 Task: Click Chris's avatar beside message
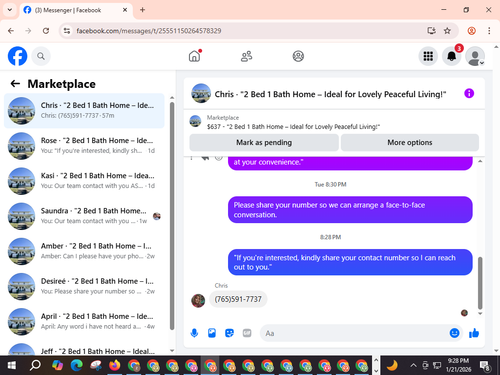[198, 301]
